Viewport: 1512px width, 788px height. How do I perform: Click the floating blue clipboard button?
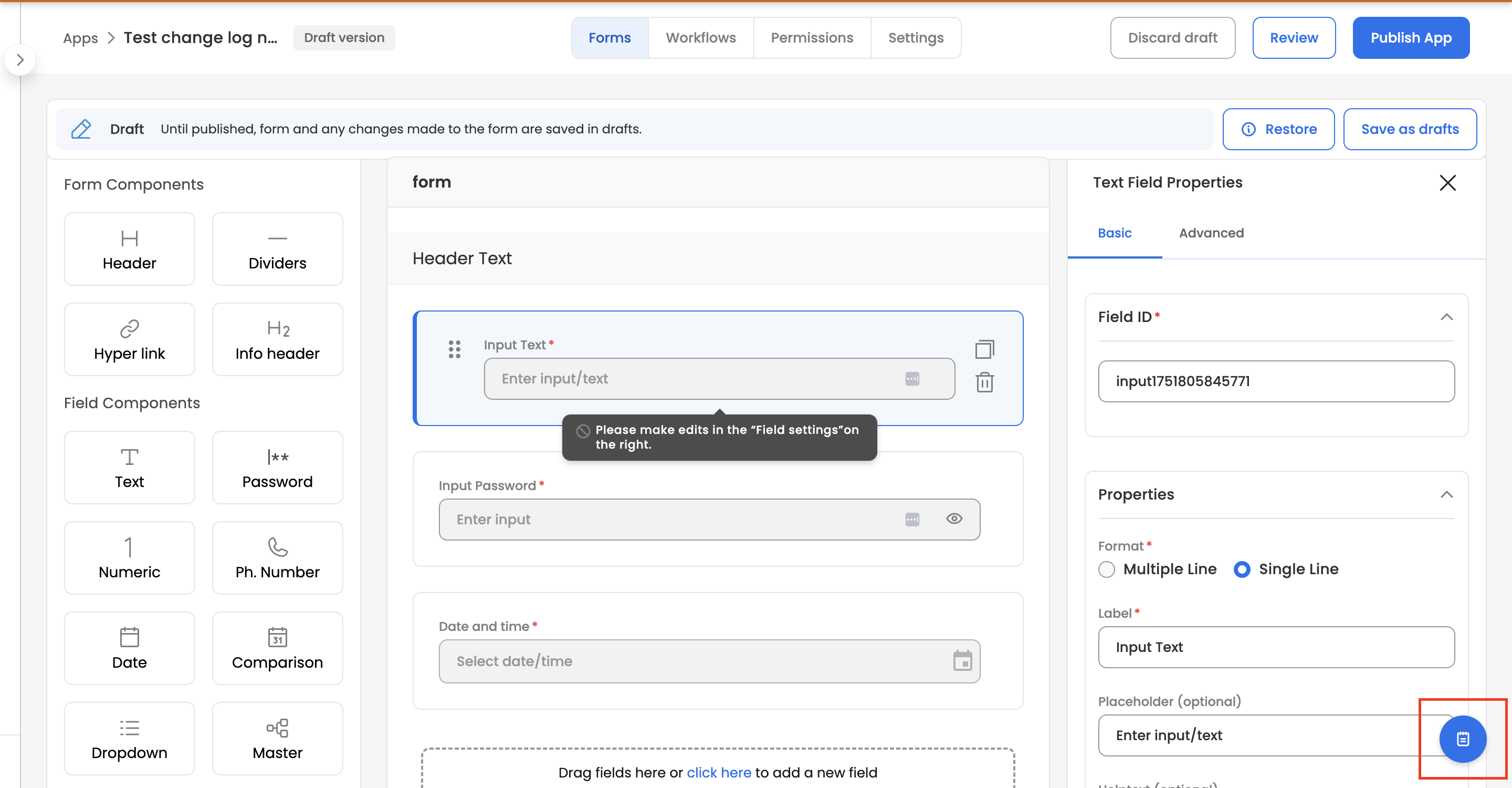click(x=1462, y=738)
